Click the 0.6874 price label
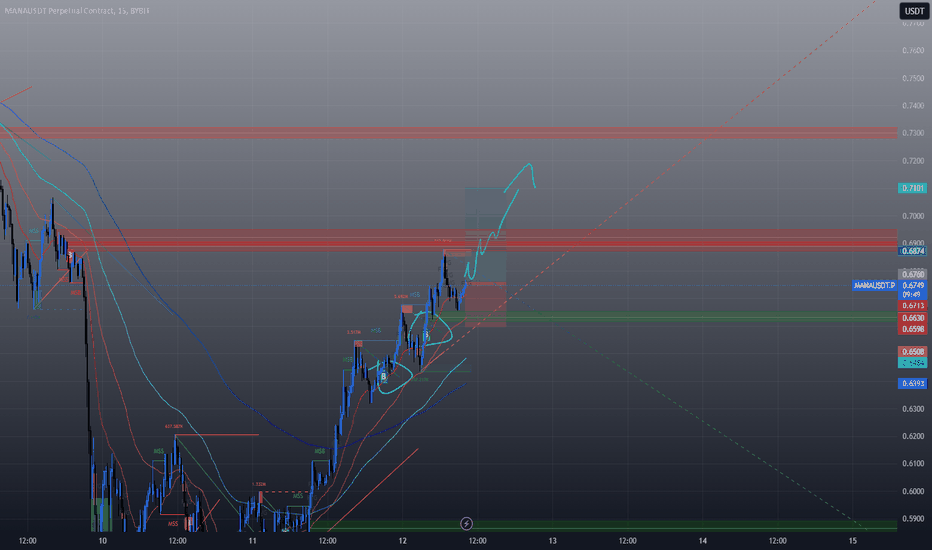This screenshot has height=550, width=932. [913, 251]
